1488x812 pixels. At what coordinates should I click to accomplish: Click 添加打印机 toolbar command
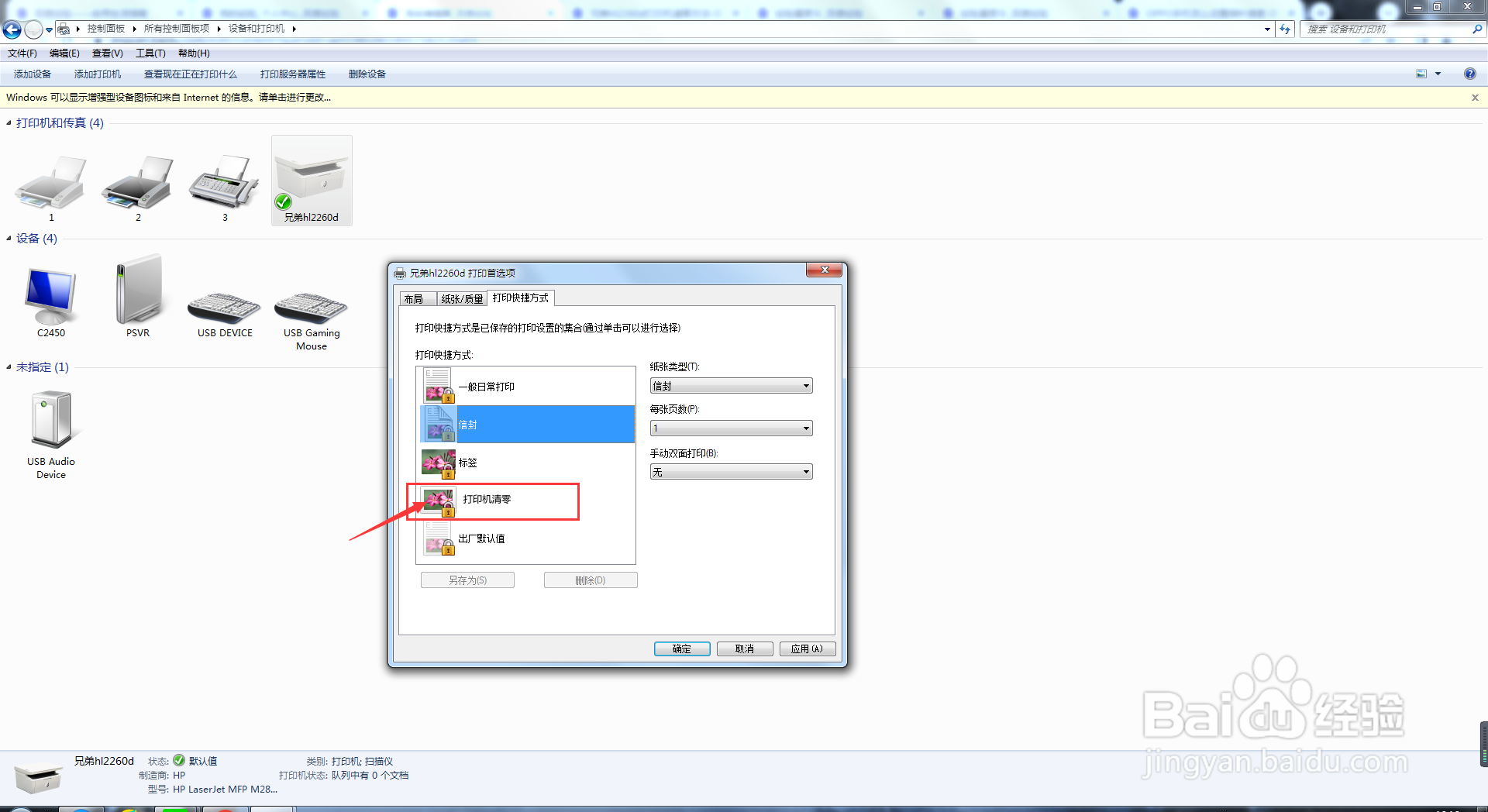click(98, 74)
